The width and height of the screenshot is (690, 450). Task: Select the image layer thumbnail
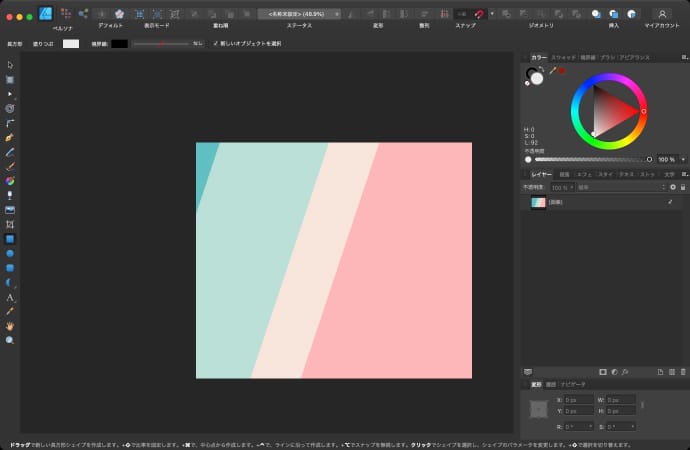(x=538, y=202)
